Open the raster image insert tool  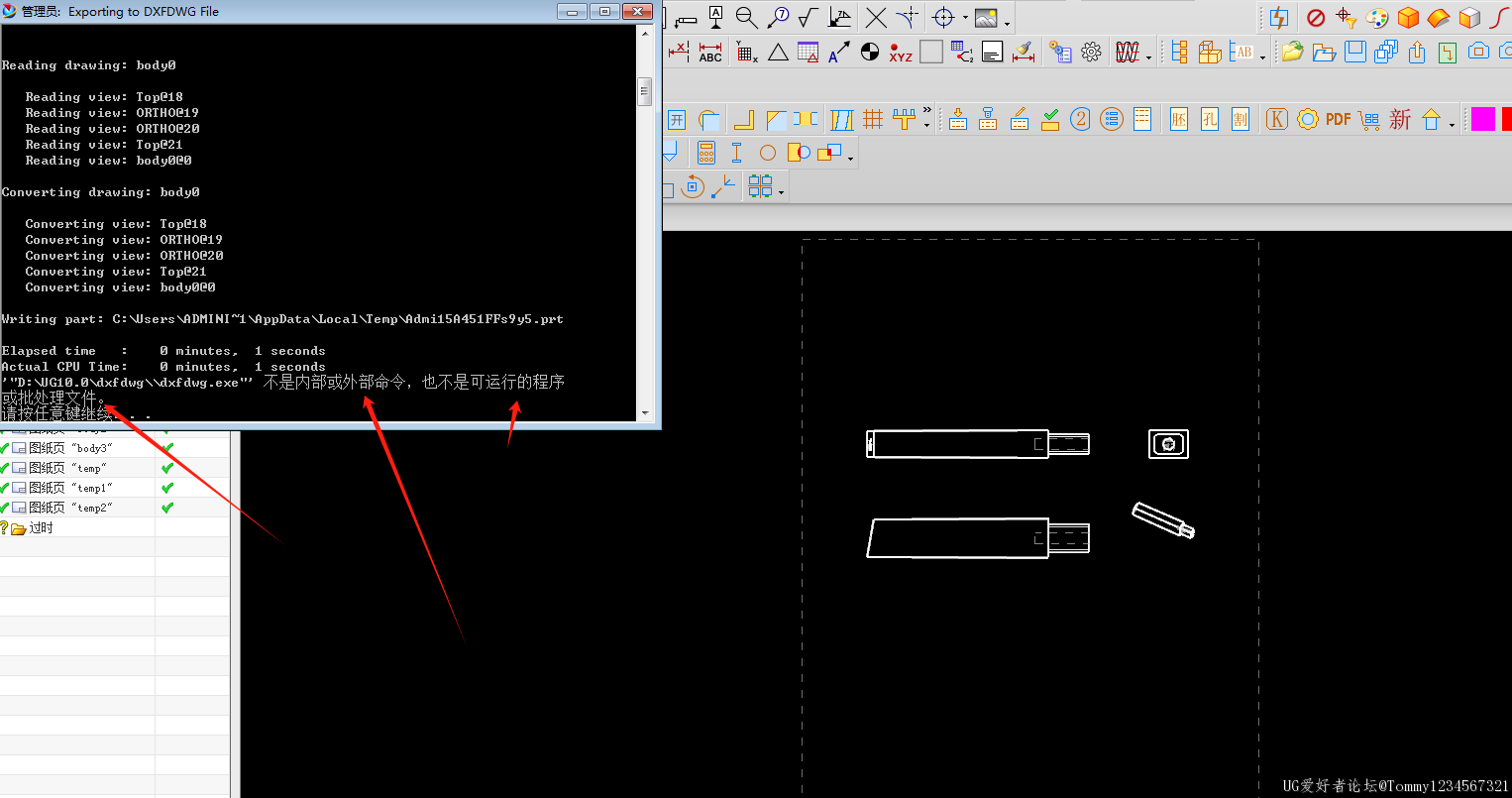tap(986, 18)
